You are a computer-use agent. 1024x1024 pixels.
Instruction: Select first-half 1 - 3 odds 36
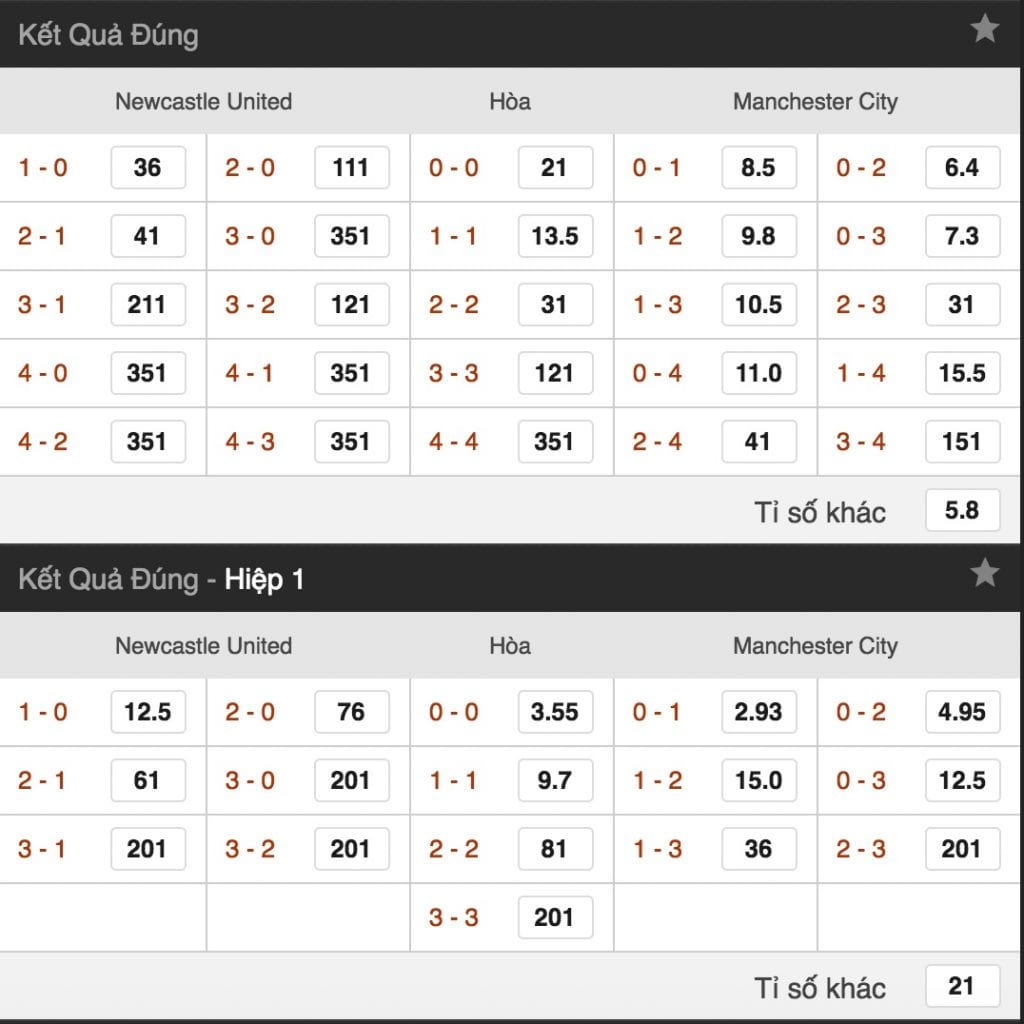[x=758, y=849]
